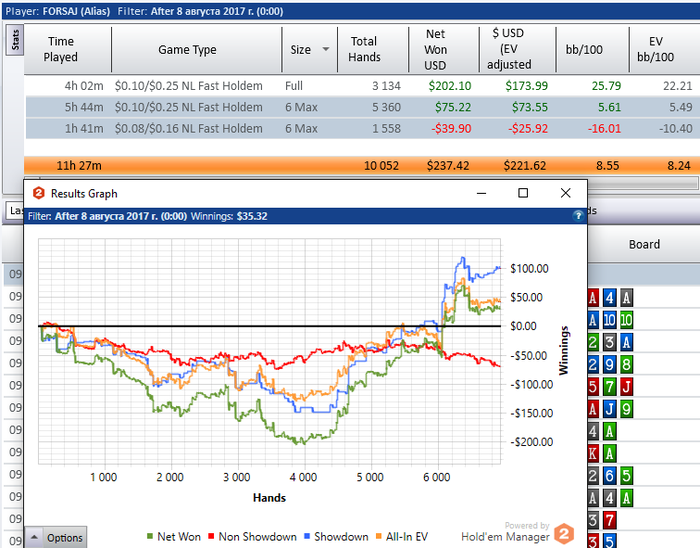Toggle the Showdown legend entry
Image resolution: width=700 pixels, height=548 pixels.
click(x=336, y=536)
